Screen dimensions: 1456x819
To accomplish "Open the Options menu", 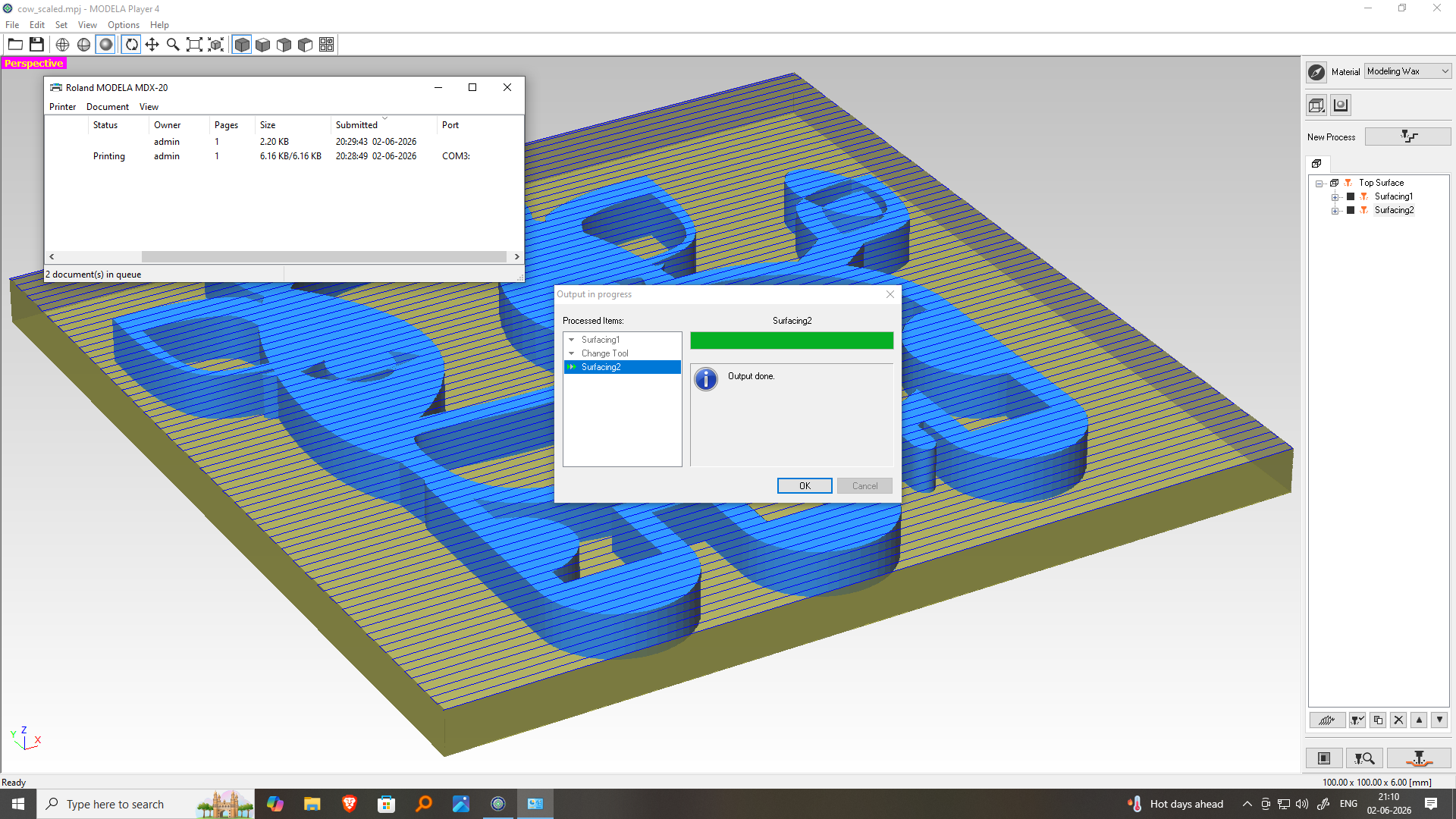I will click(x=124, y=25).
